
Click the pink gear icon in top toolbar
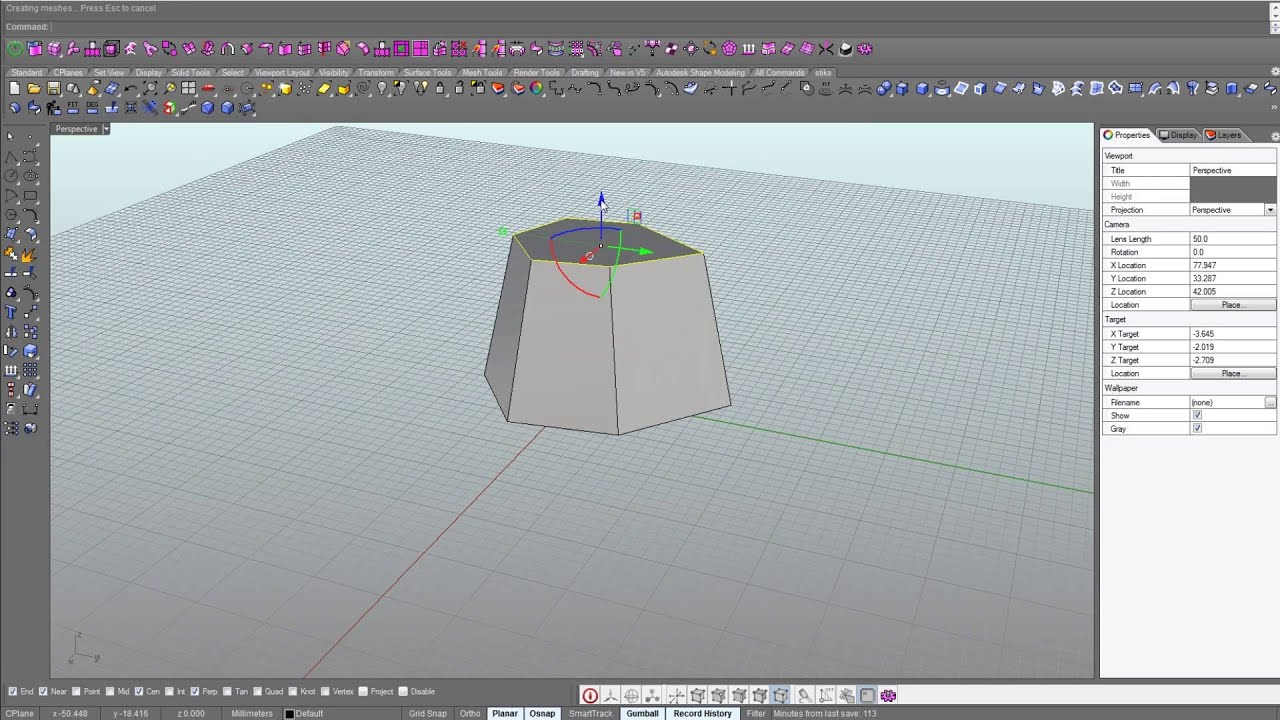(x=865, y=48)
